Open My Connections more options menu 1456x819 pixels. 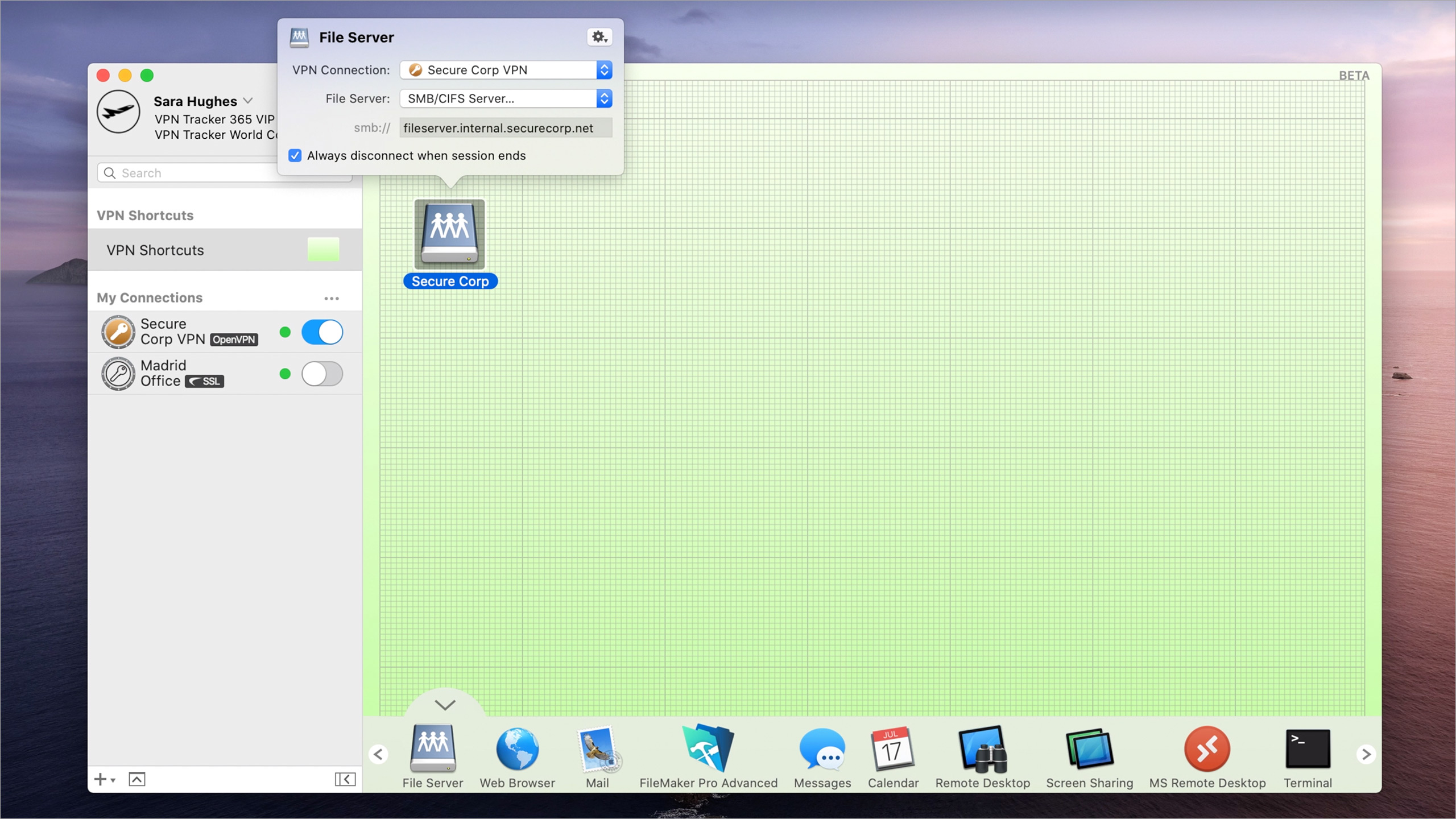point(332,298)
